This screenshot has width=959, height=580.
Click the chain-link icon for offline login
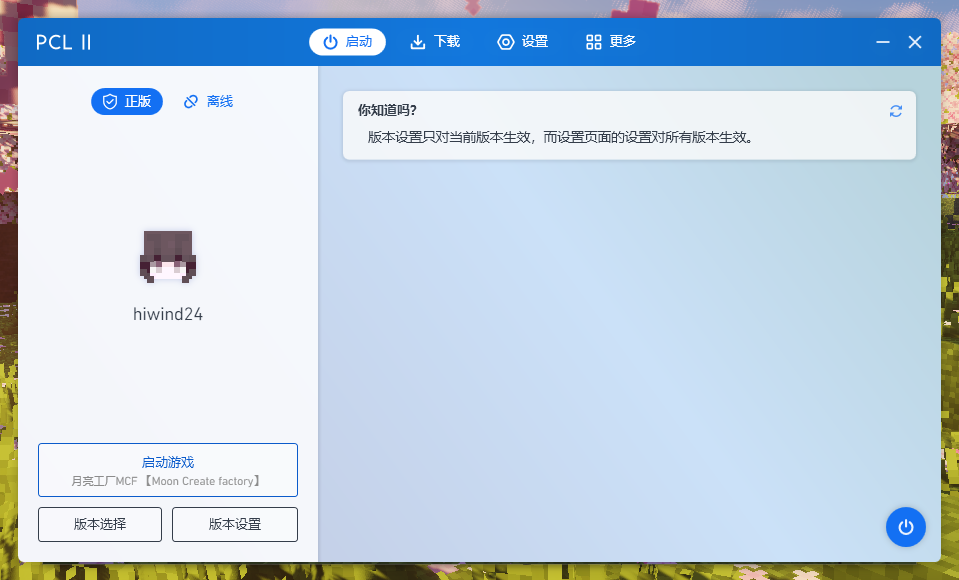coord(191,102)
